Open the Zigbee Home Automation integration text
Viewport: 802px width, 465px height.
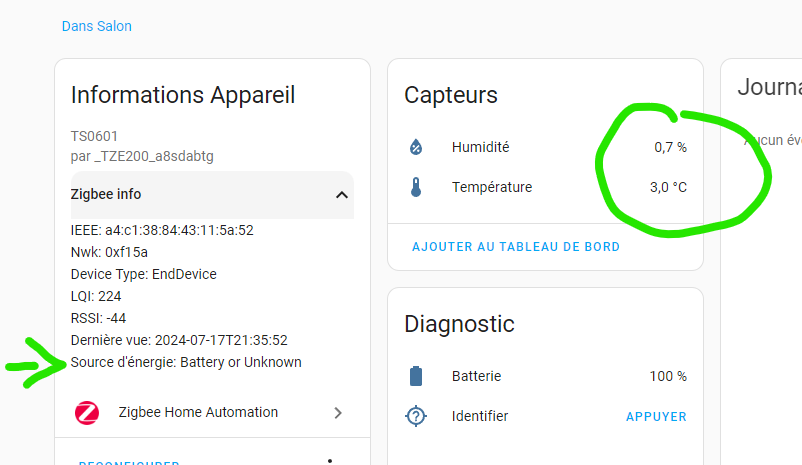coord(198,412)
